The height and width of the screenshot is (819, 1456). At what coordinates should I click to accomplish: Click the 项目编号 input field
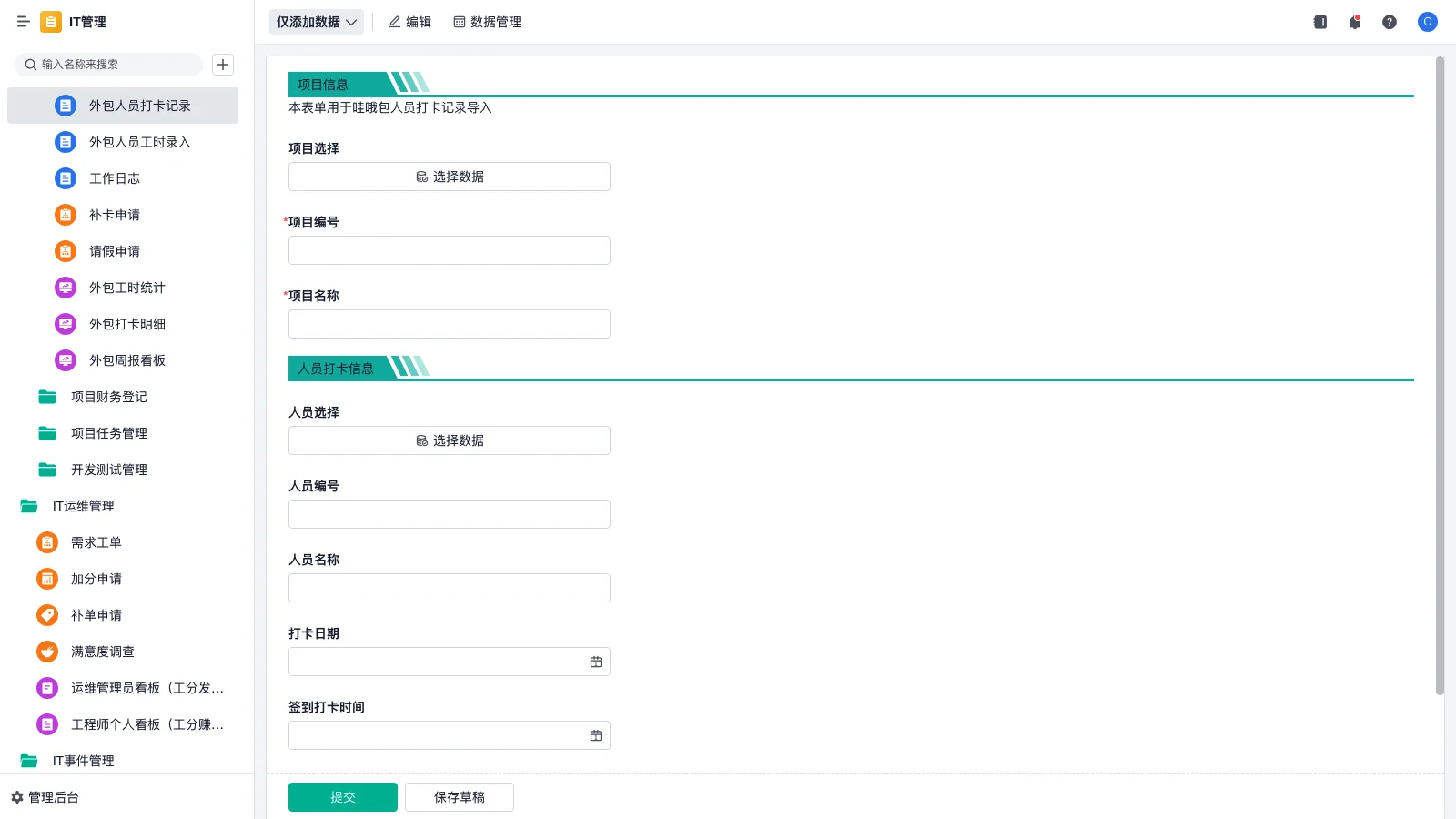coord(449,250)
